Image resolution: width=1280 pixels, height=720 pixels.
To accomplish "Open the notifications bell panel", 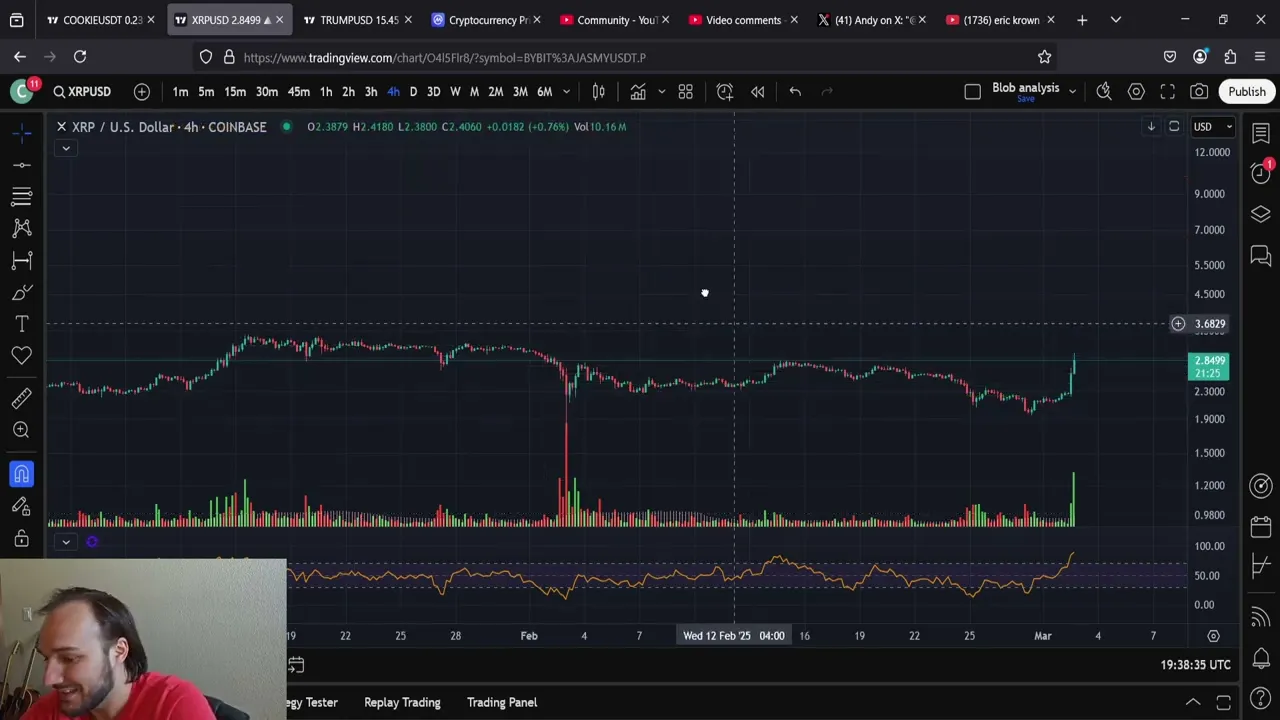I will coord(1261,658).
